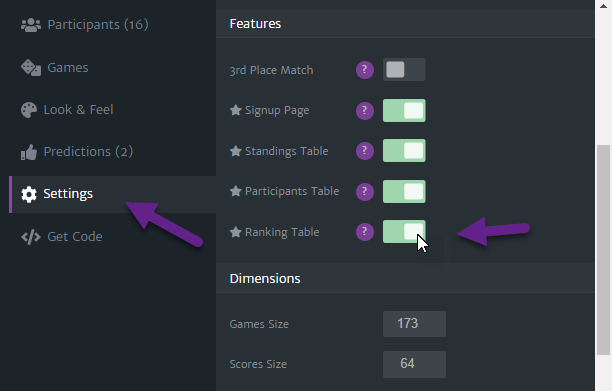This screenshot has height=391, width=612.
Task: Disable the Signup Page toggle
Action: pos(404,110)
